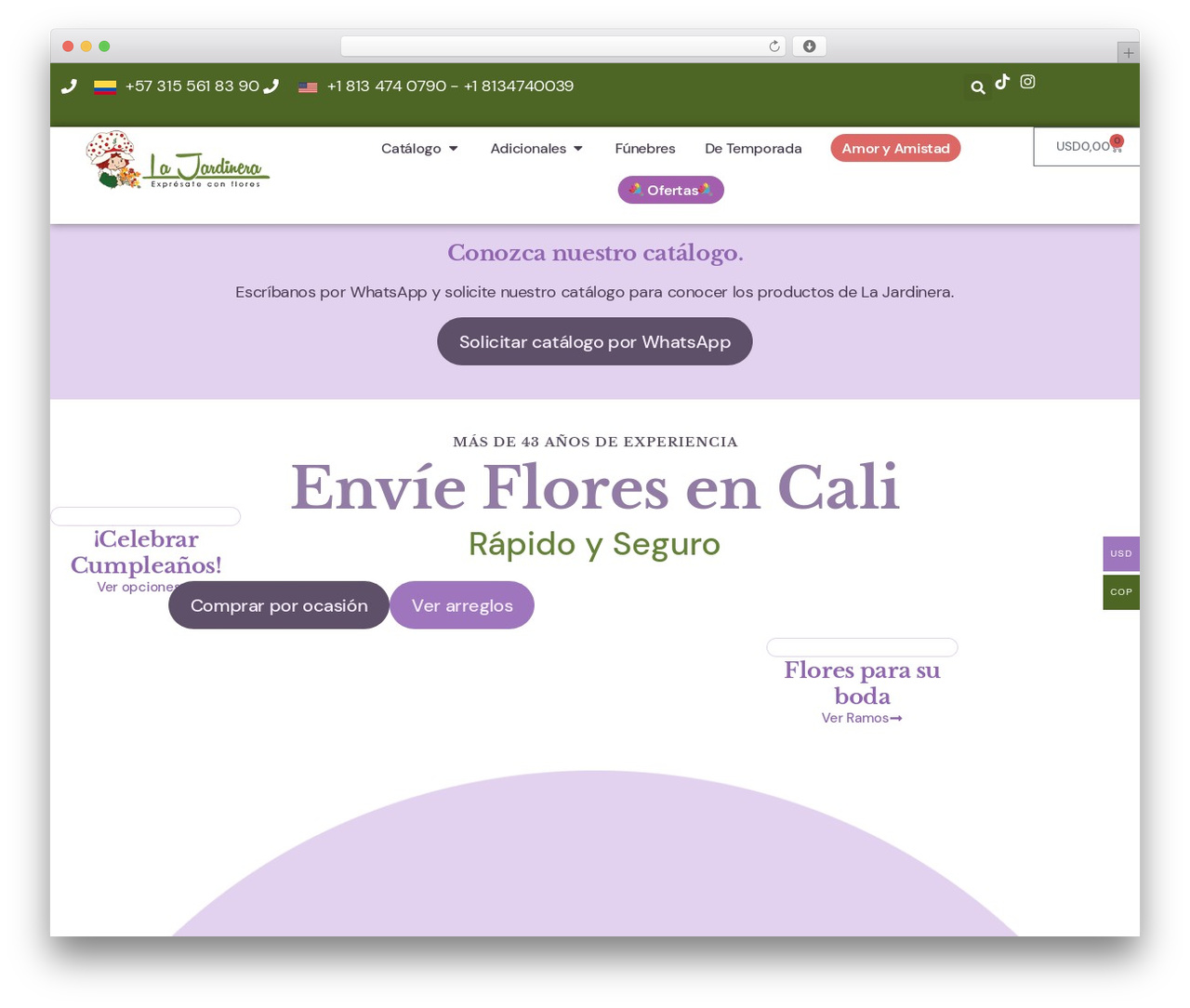Call the +1 813 474 0790 number

click(x=387, y=86)
